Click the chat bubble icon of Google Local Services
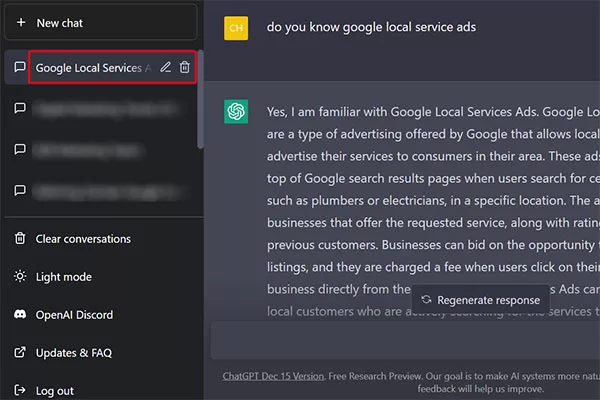The width and height of the screenshot is (600, 400). 20,67
